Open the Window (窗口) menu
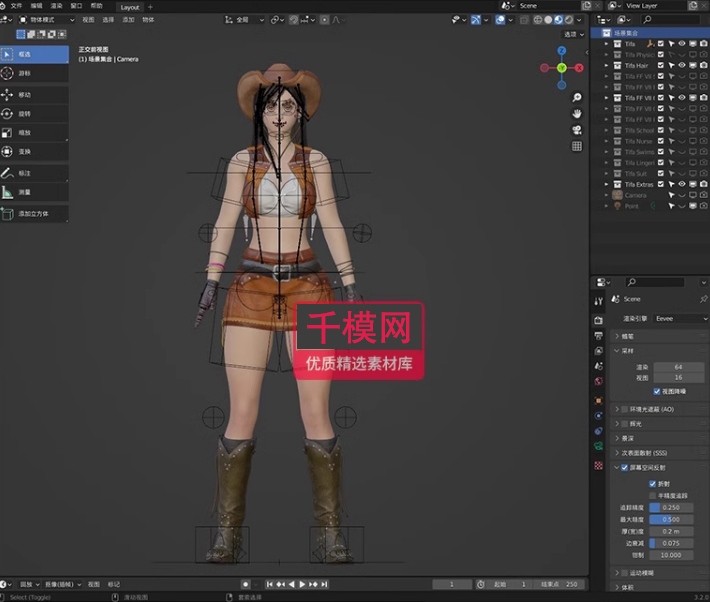This screenshot has width=710, height=602. click(77, 6)
